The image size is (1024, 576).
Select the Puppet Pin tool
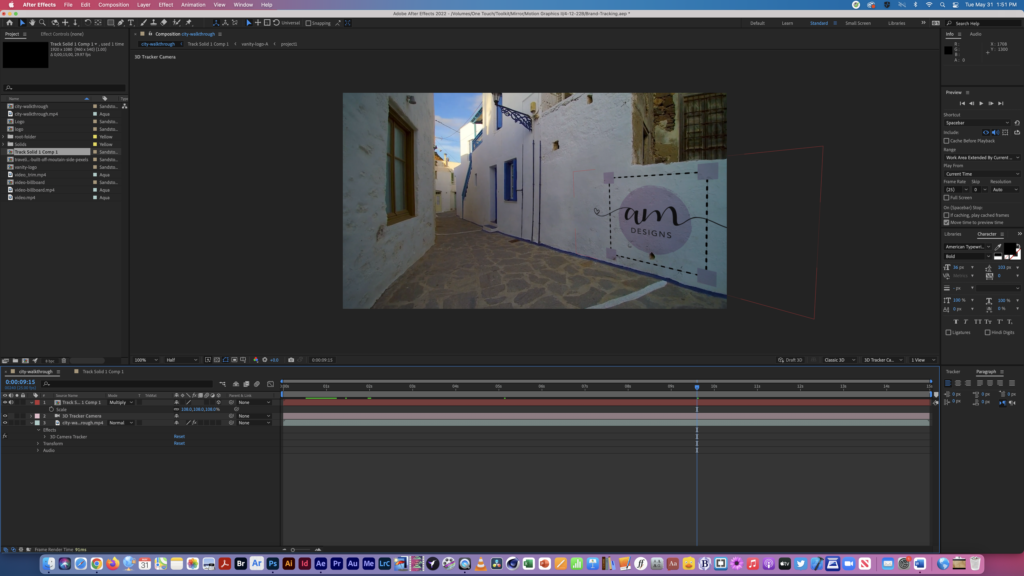[x=189, y=23]
